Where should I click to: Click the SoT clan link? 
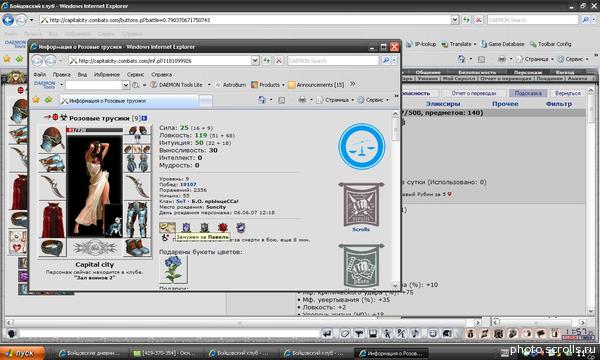181,201
